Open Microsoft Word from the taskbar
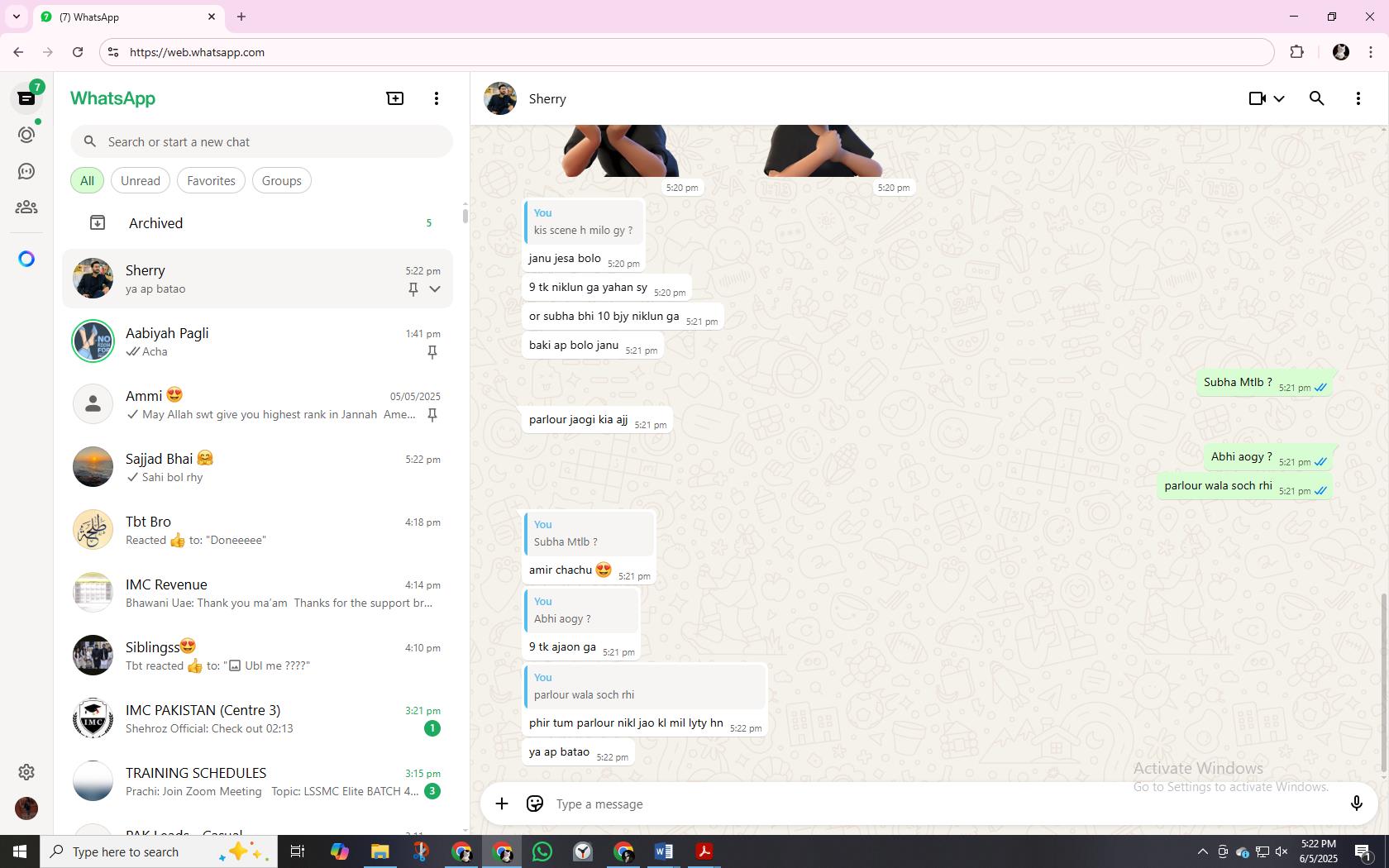1389x868 pixels. click(664, 851)
